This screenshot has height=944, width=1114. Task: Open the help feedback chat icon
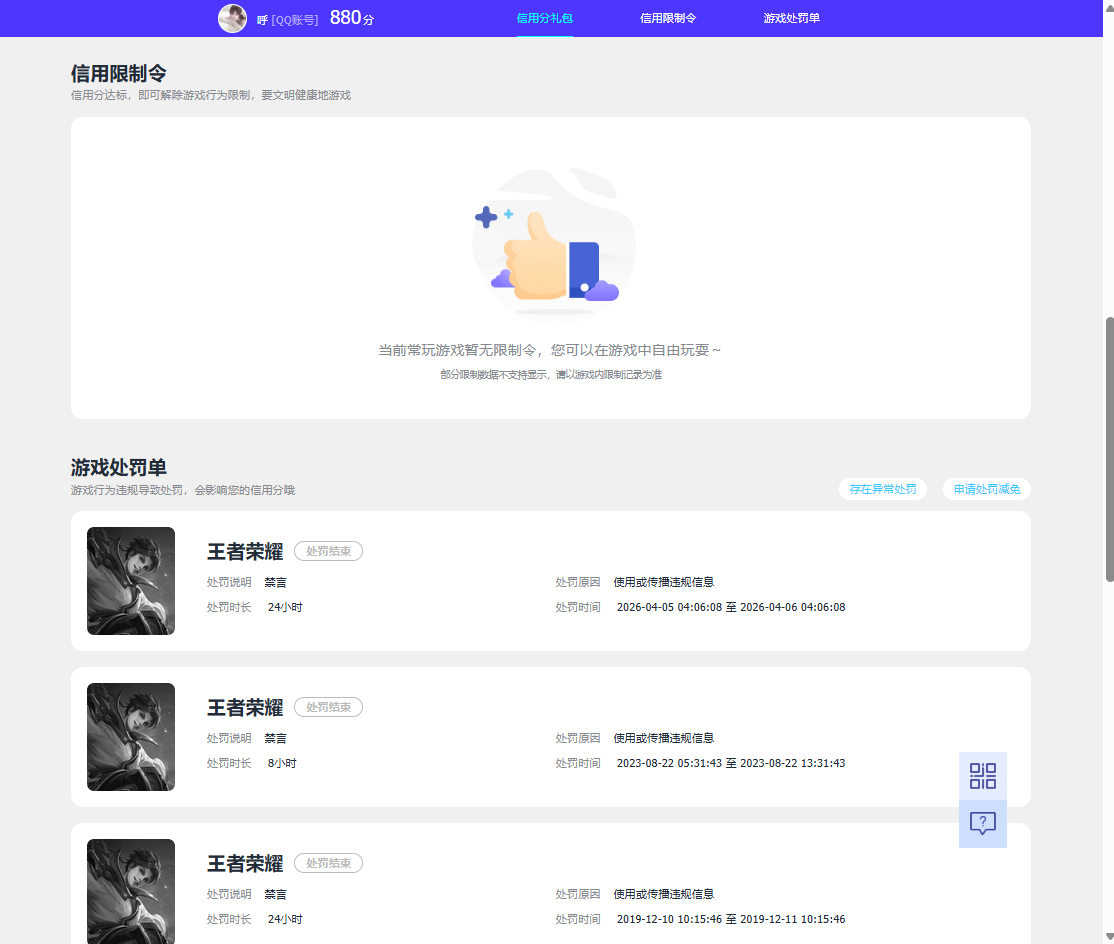pos(983,824)
